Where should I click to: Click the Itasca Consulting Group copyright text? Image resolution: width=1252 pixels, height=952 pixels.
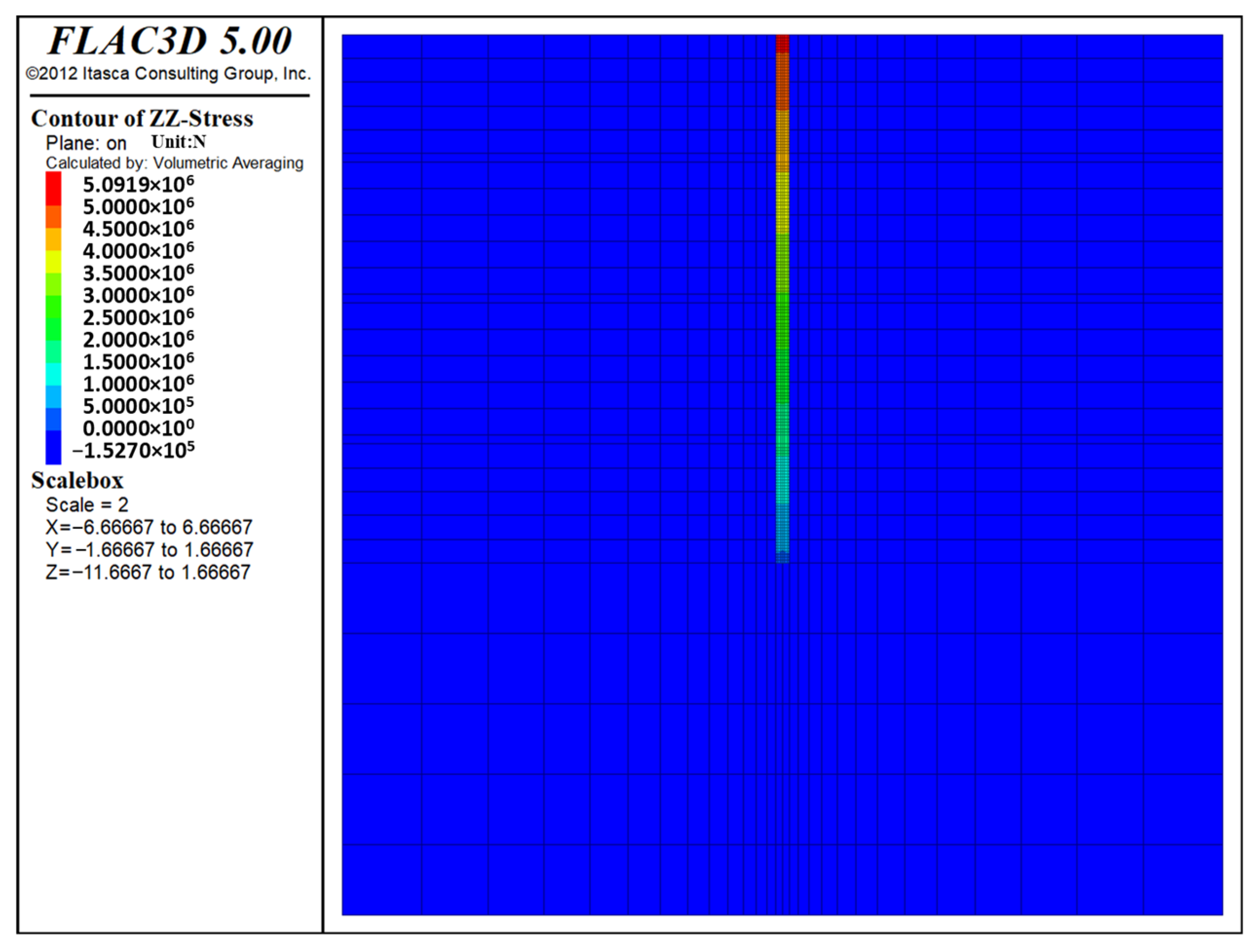(x=168, y=74)
